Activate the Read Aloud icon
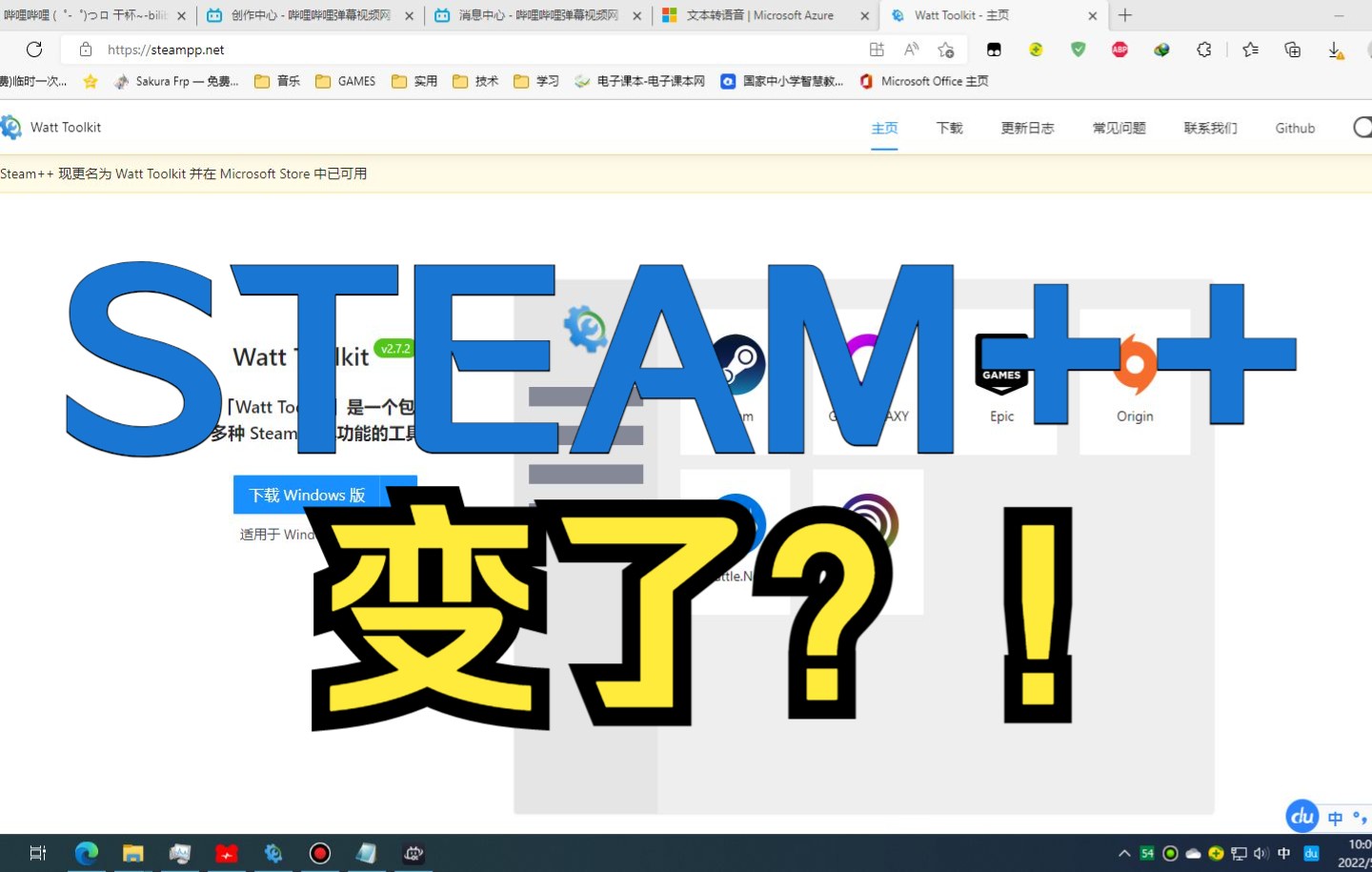The width and height of the screenshot is (1372, 872). pyautogui.click(x=911, y=50)
